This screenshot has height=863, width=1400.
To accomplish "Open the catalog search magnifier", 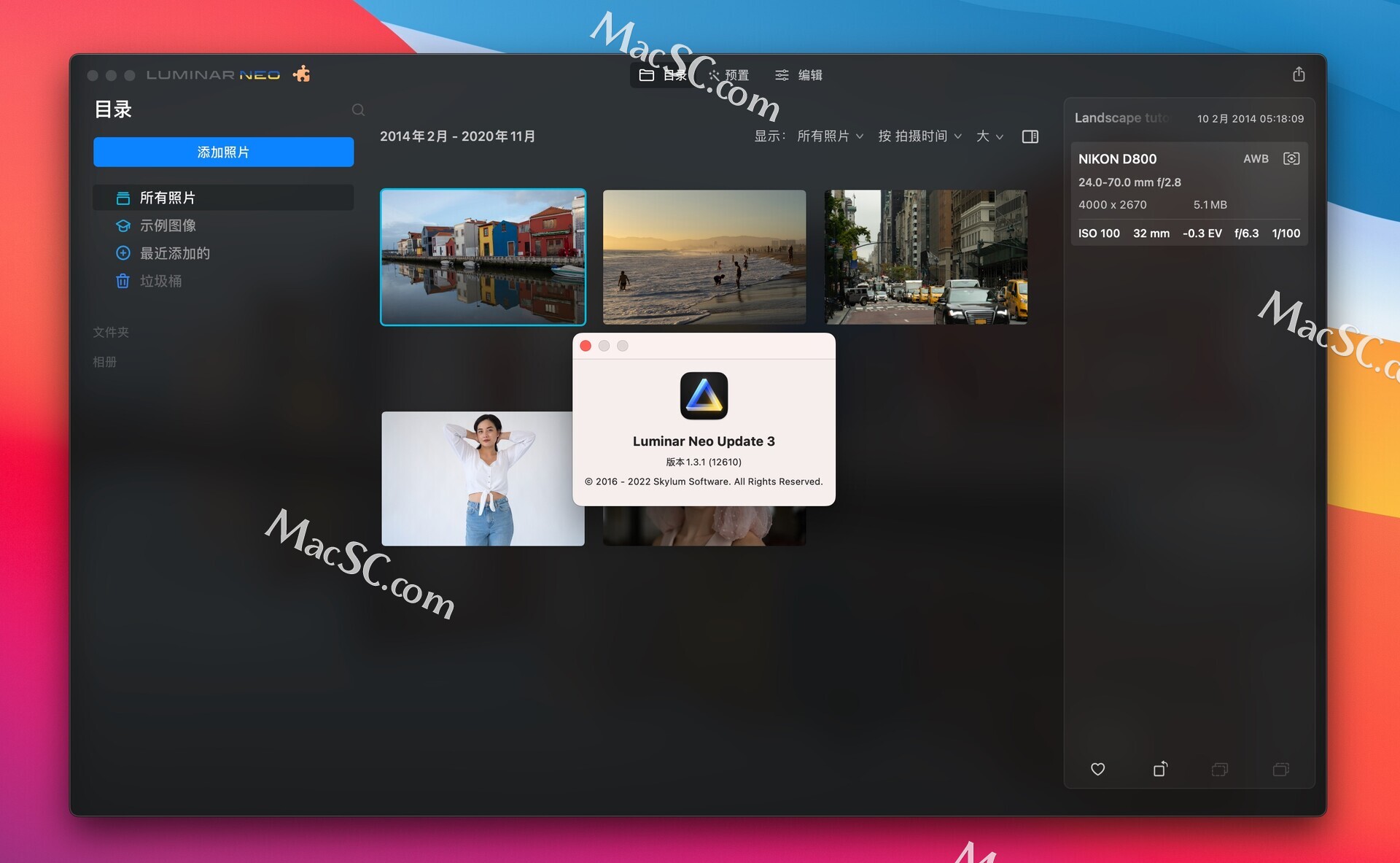I will click(358, 109).
